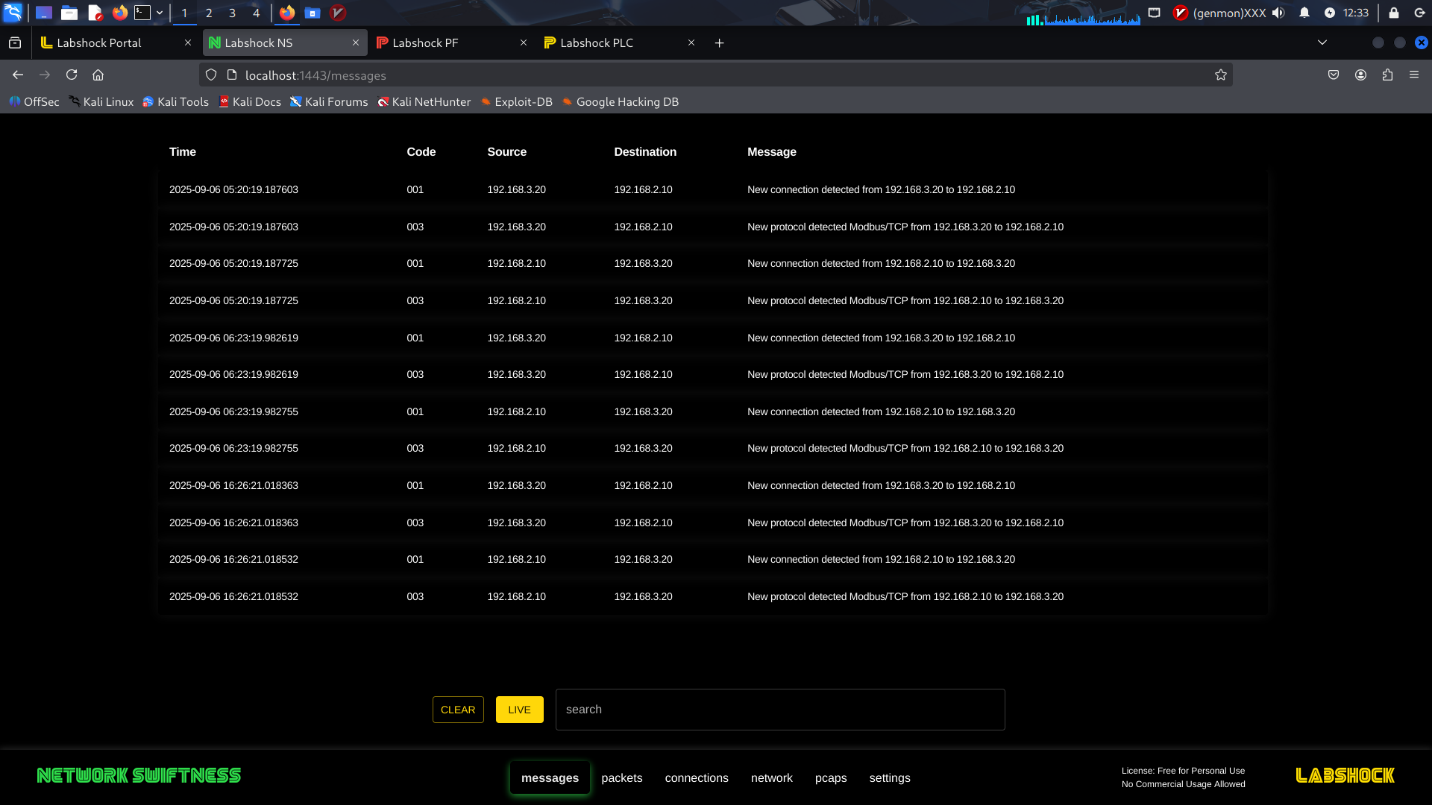Switch to workspace 3 in the panel
Viewport: 1432px width, 805px height.
point(232,13)
